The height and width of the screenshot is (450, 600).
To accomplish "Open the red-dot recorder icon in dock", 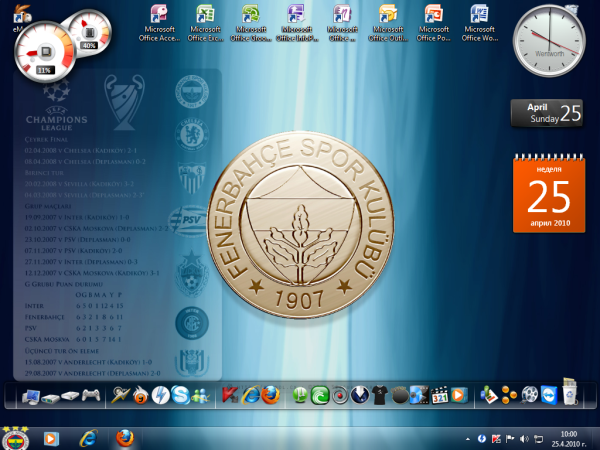I will click(340, 396).
